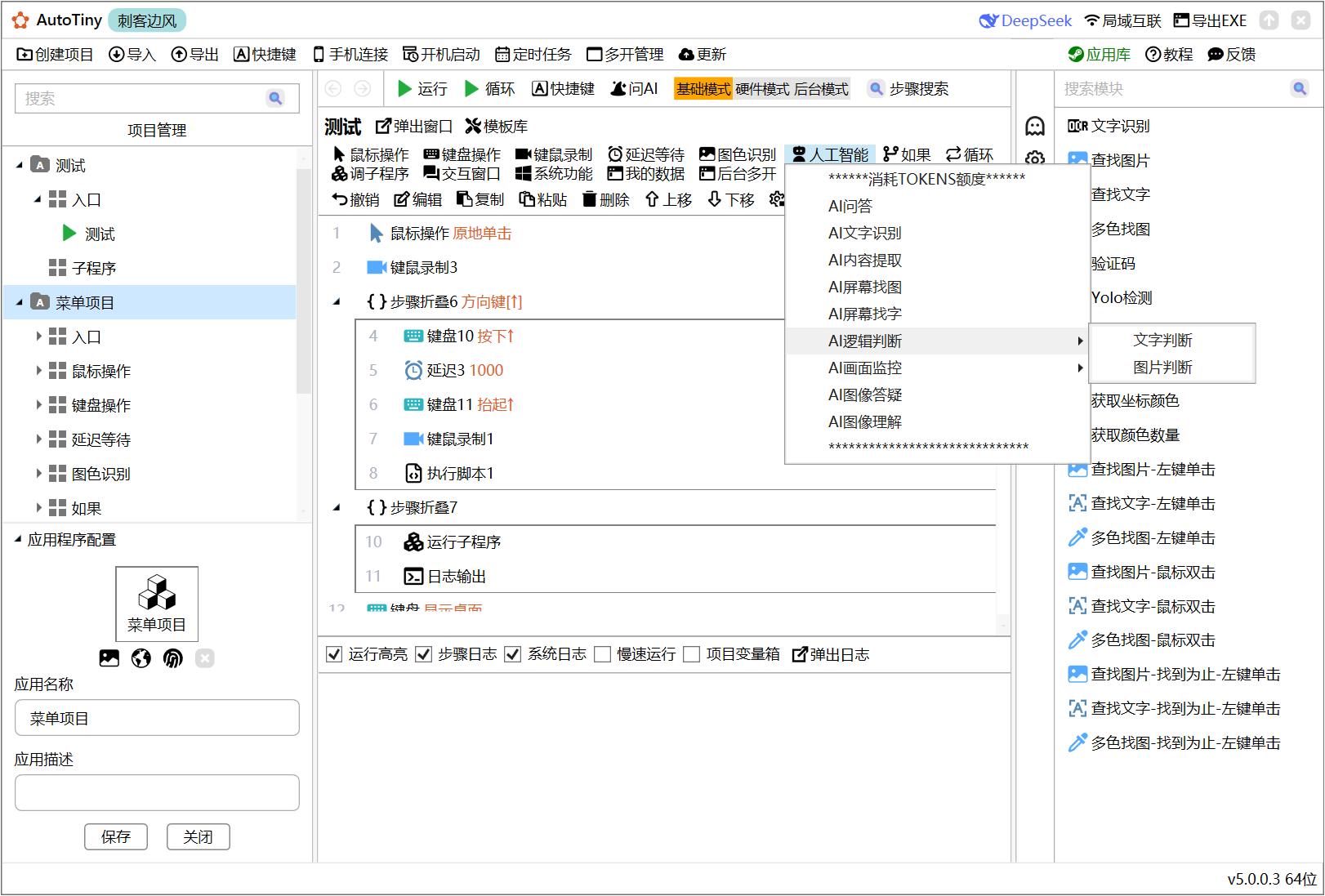1325x896 pixels.
Task: Switch to 硬件模式 hardware mode
Action: 762,89
